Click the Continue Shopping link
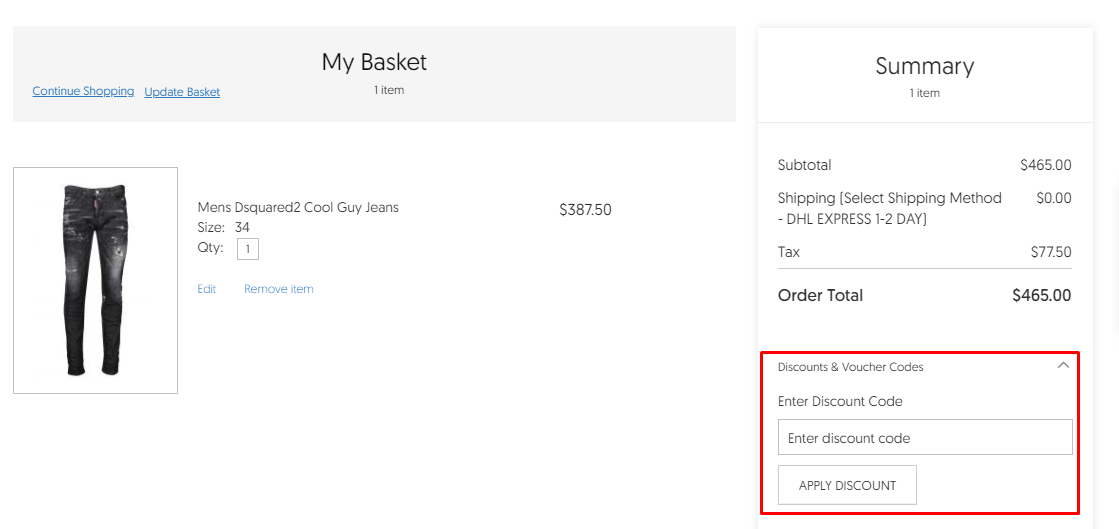 click(83, 91)
